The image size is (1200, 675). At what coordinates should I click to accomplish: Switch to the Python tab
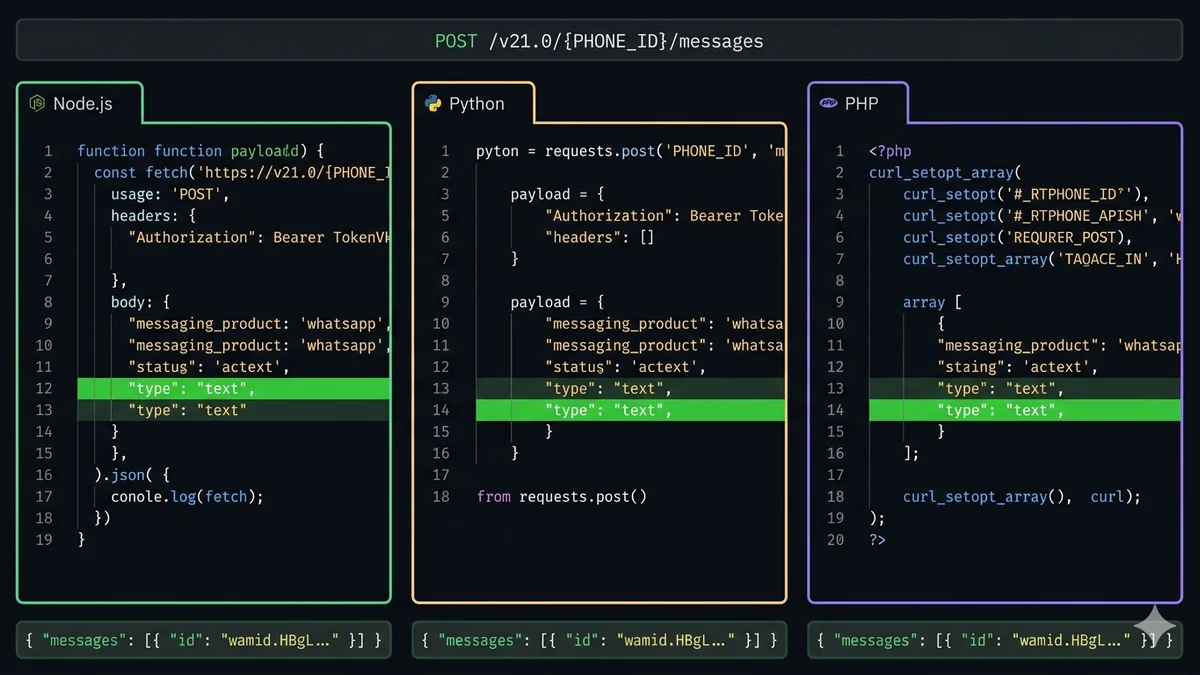pyautogui.click(x=474, y=103)
